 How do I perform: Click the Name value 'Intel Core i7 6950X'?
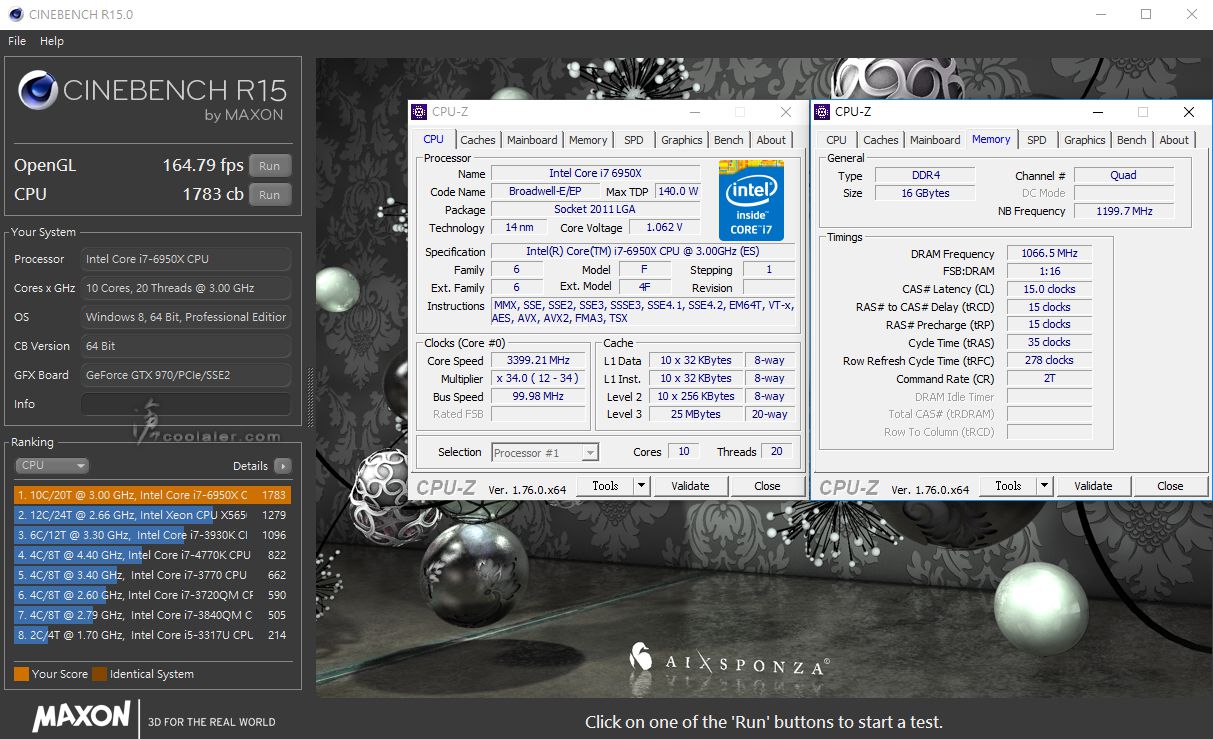(x=595, y=174)
